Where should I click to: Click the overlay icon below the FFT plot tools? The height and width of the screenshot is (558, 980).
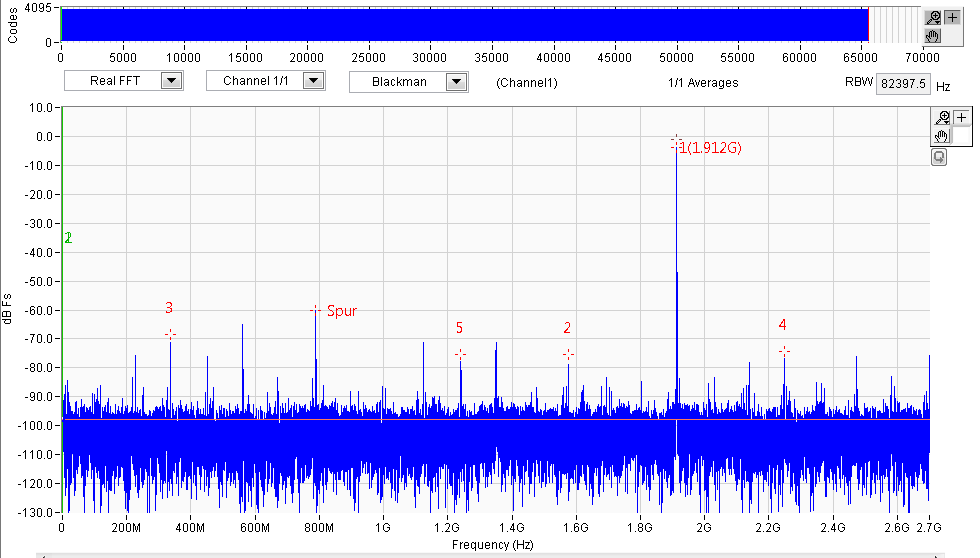[x=939, y=157]
